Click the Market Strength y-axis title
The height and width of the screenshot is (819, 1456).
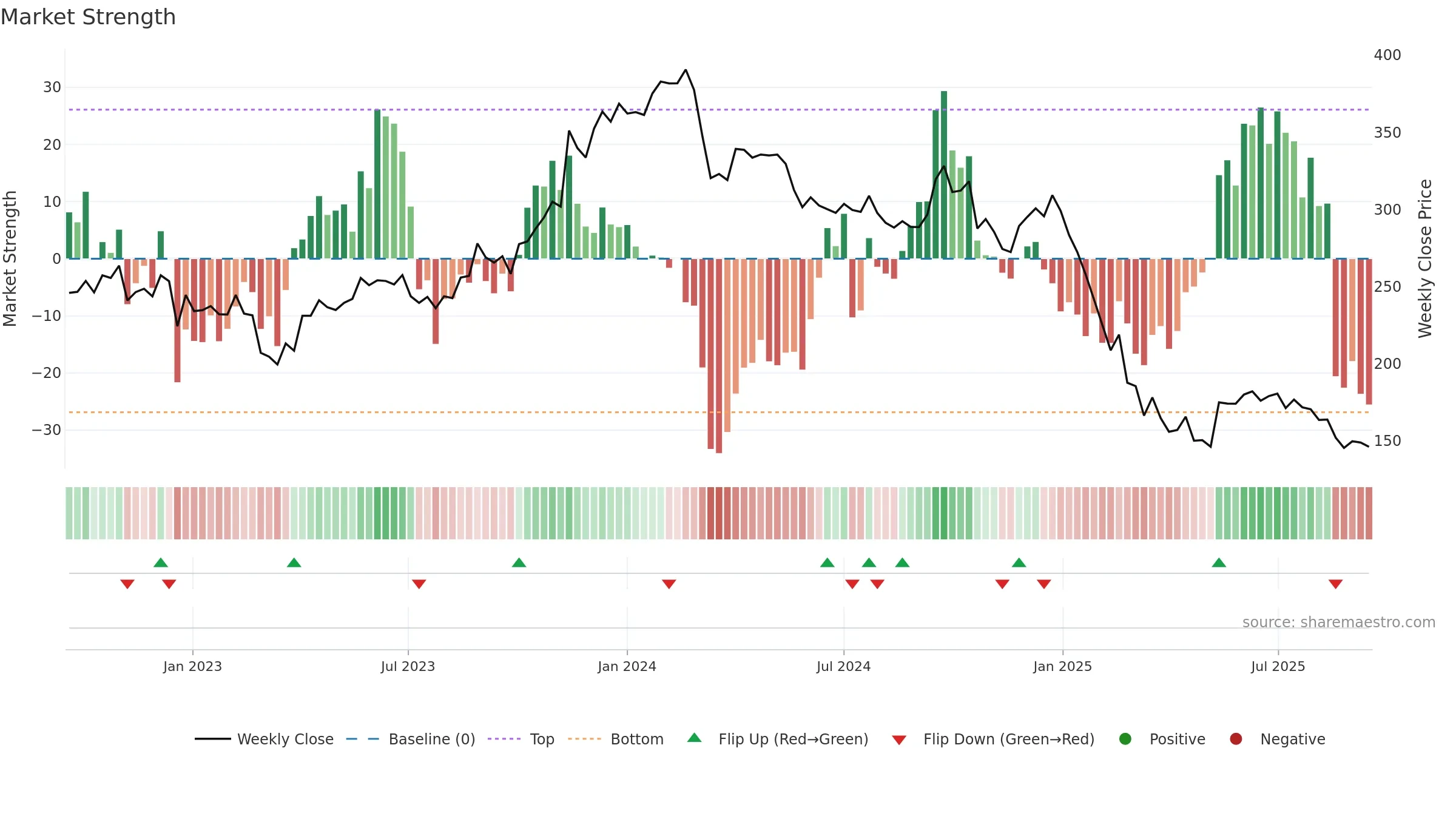(x=10, y=258)
